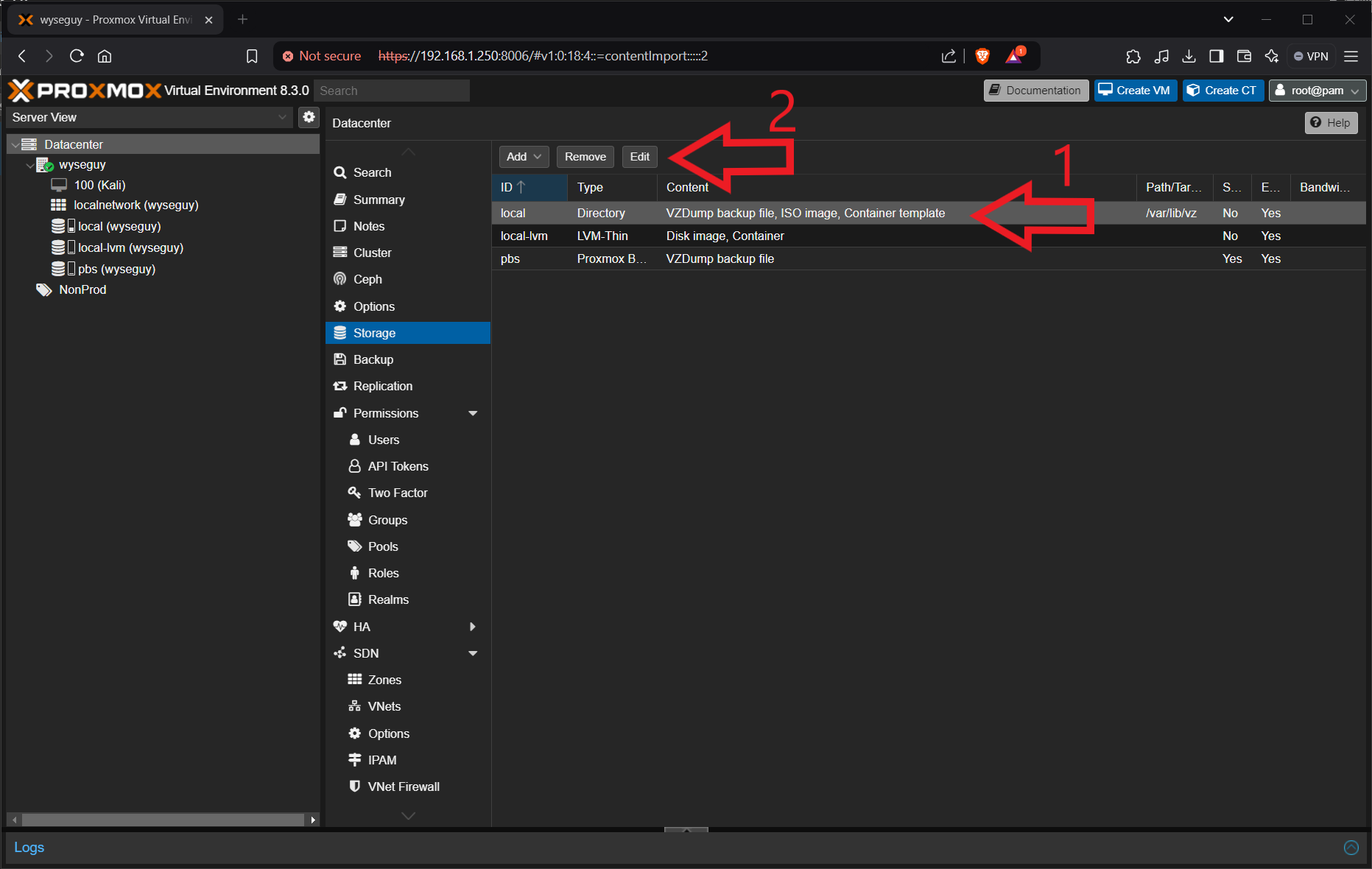The width and height of the screenshot is (1372, 869).
Task: Open Brave Leo AI star icon
Action: click(1272, 56)
